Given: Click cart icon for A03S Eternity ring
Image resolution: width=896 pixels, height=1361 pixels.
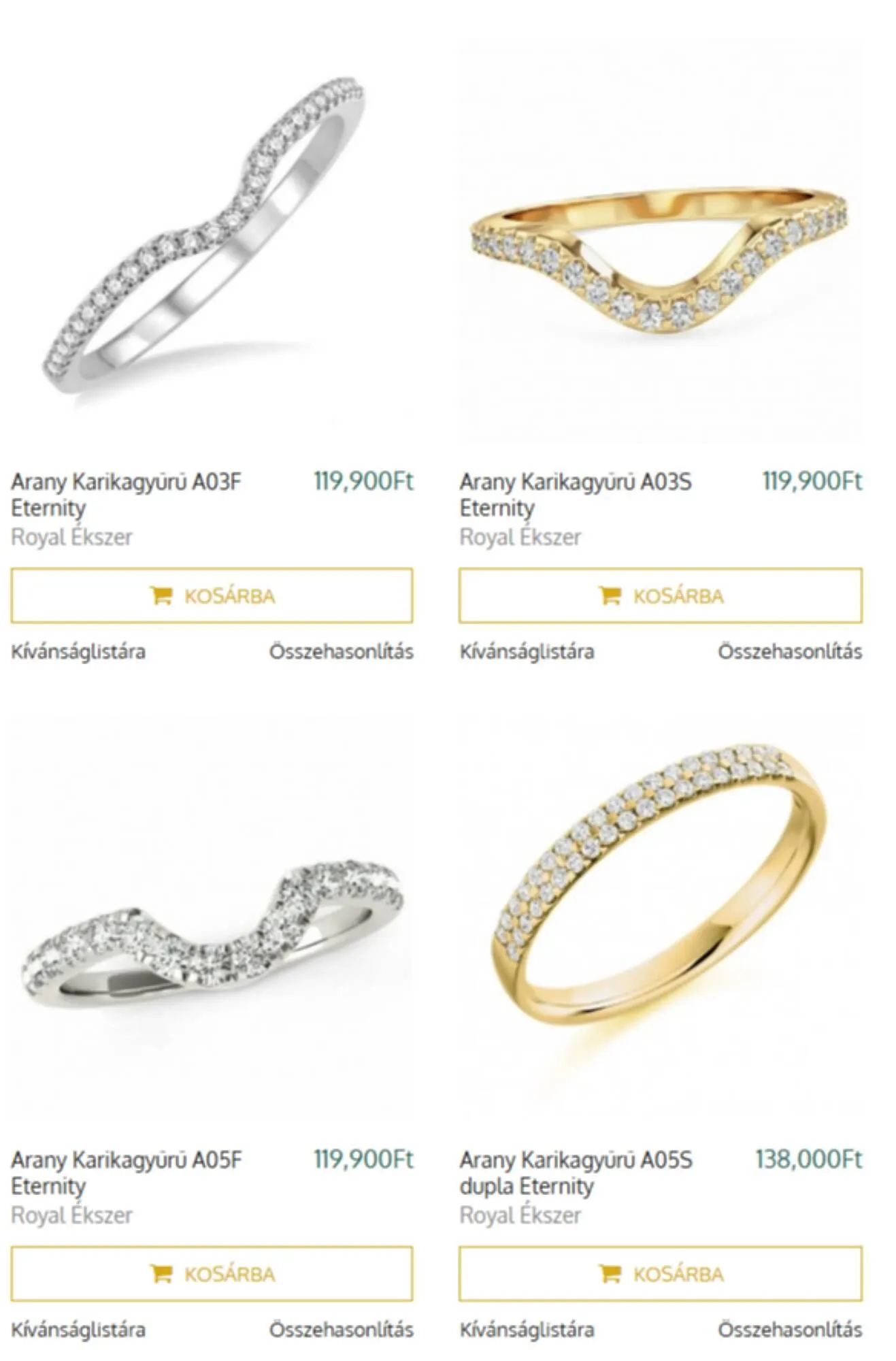Looking at the screenshot, I should coord(610,595).
